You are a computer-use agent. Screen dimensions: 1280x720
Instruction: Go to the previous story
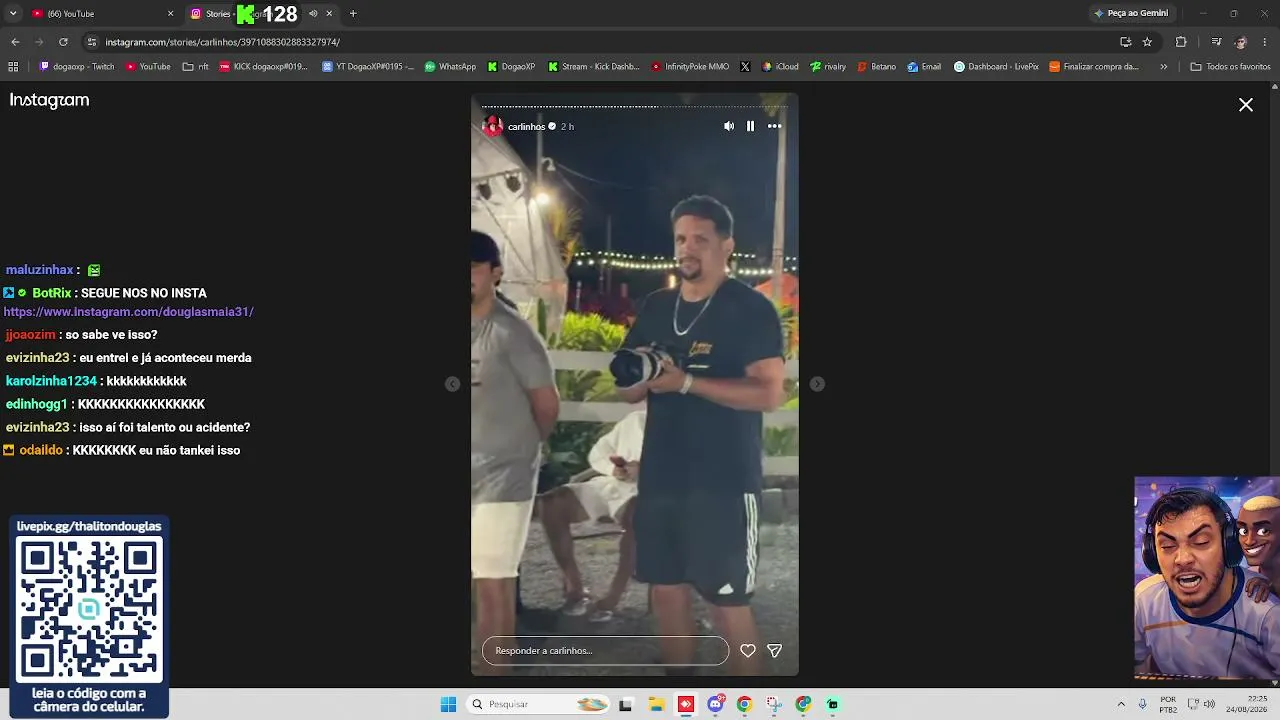[453, 384]
